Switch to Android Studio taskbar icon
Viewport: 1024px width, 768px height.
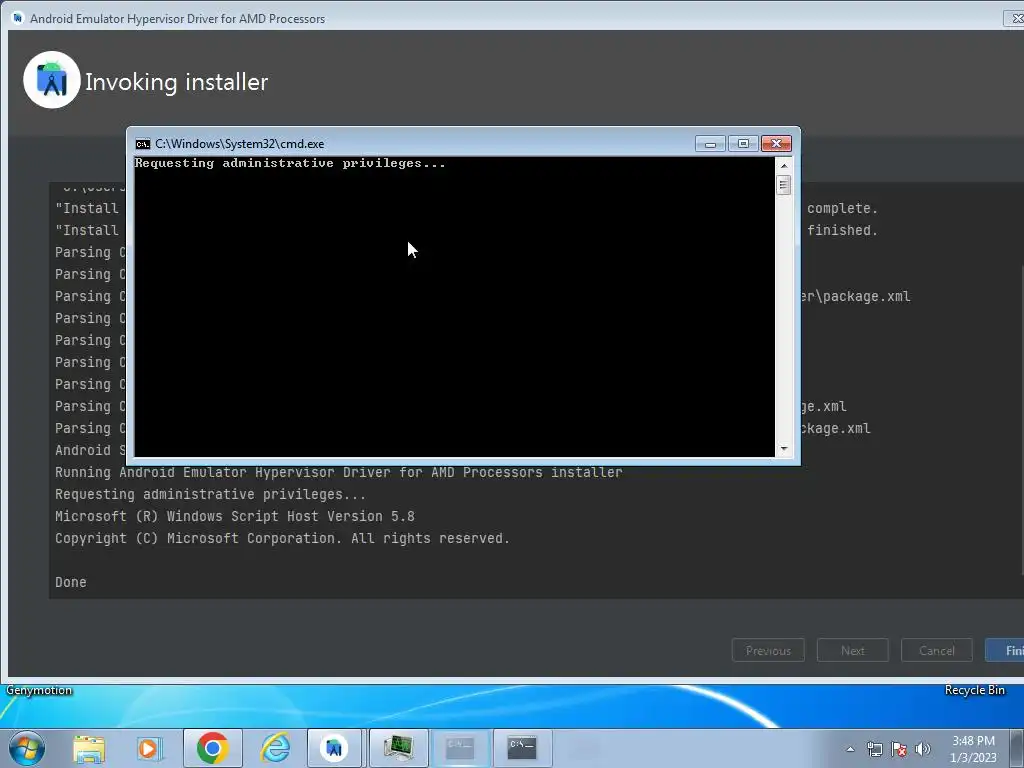pos(334,748)
